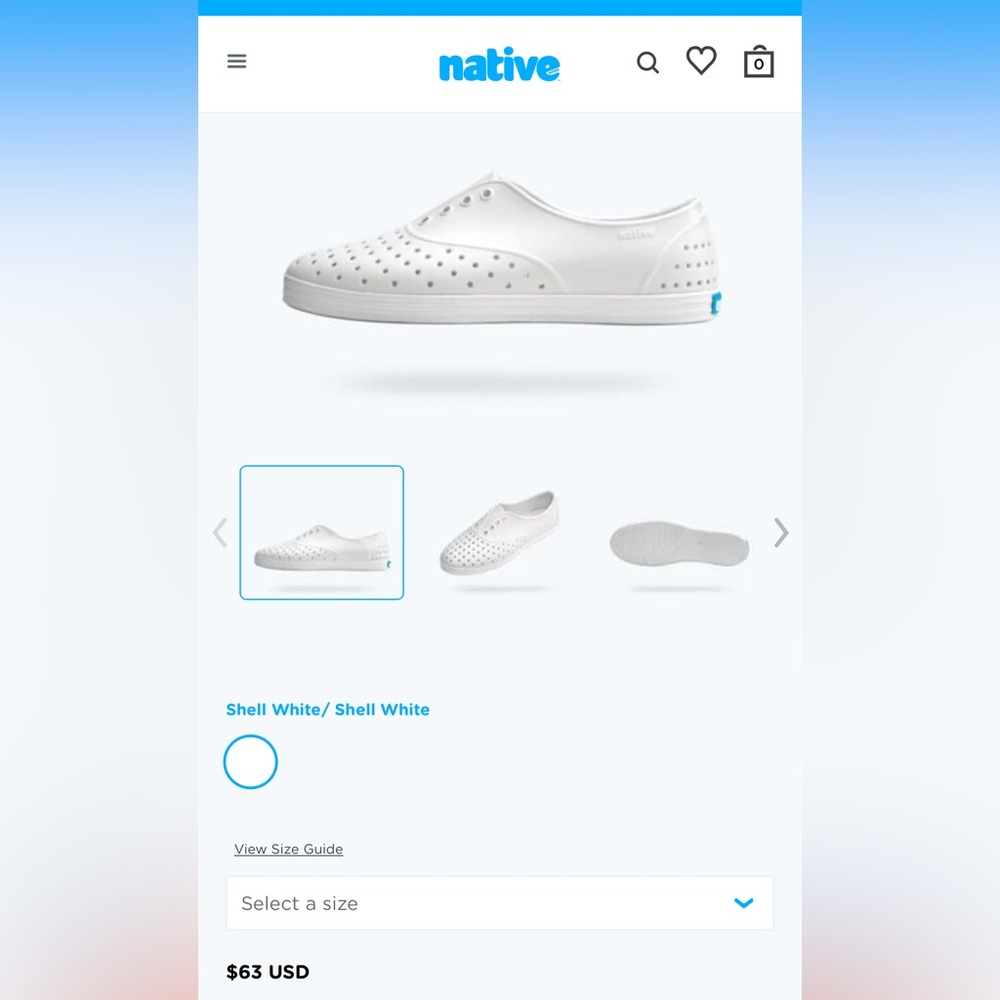Viewport: 1000px width, 1000px height.
Task: Go to previous thumbnail with left chevron
Action: pyautogui.click(x=220, y=533)
